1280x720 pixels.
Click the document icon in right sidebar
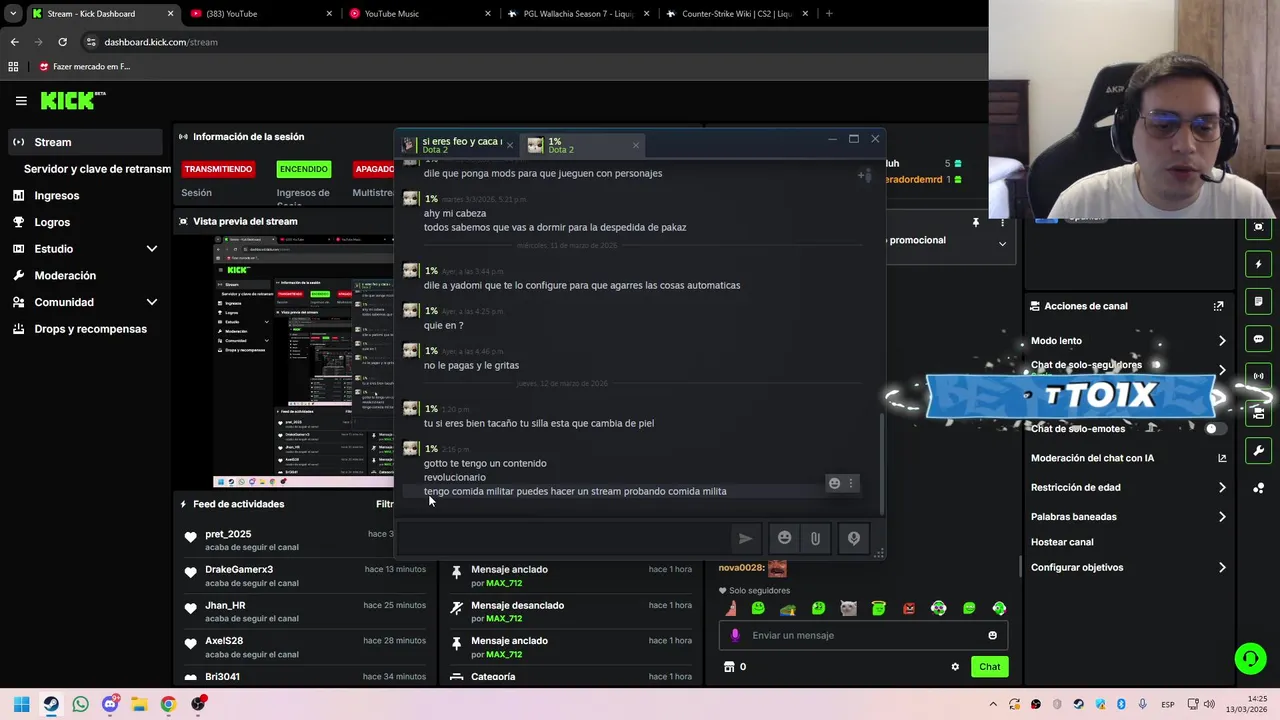tap(1258, 301)
